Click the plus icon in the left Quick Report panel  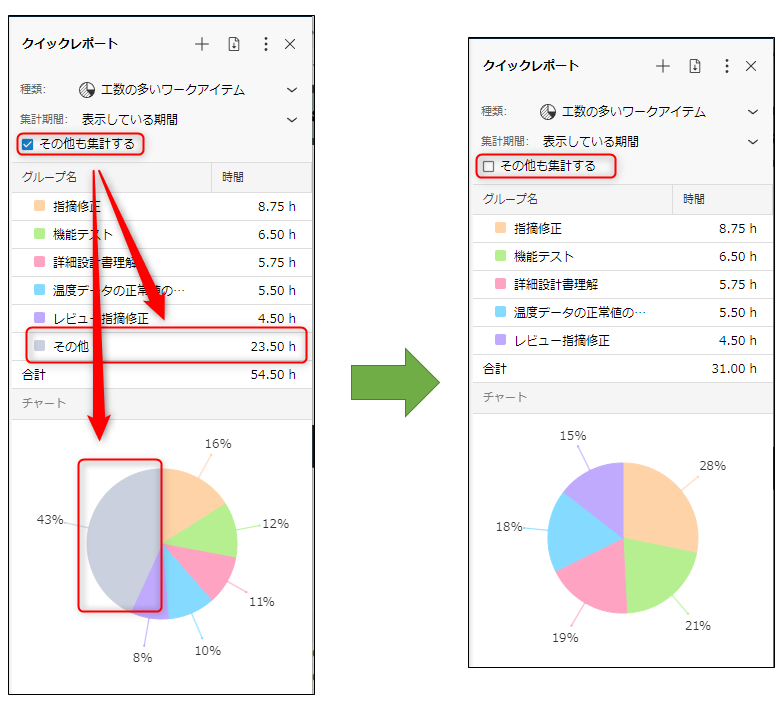click(202, 44)
